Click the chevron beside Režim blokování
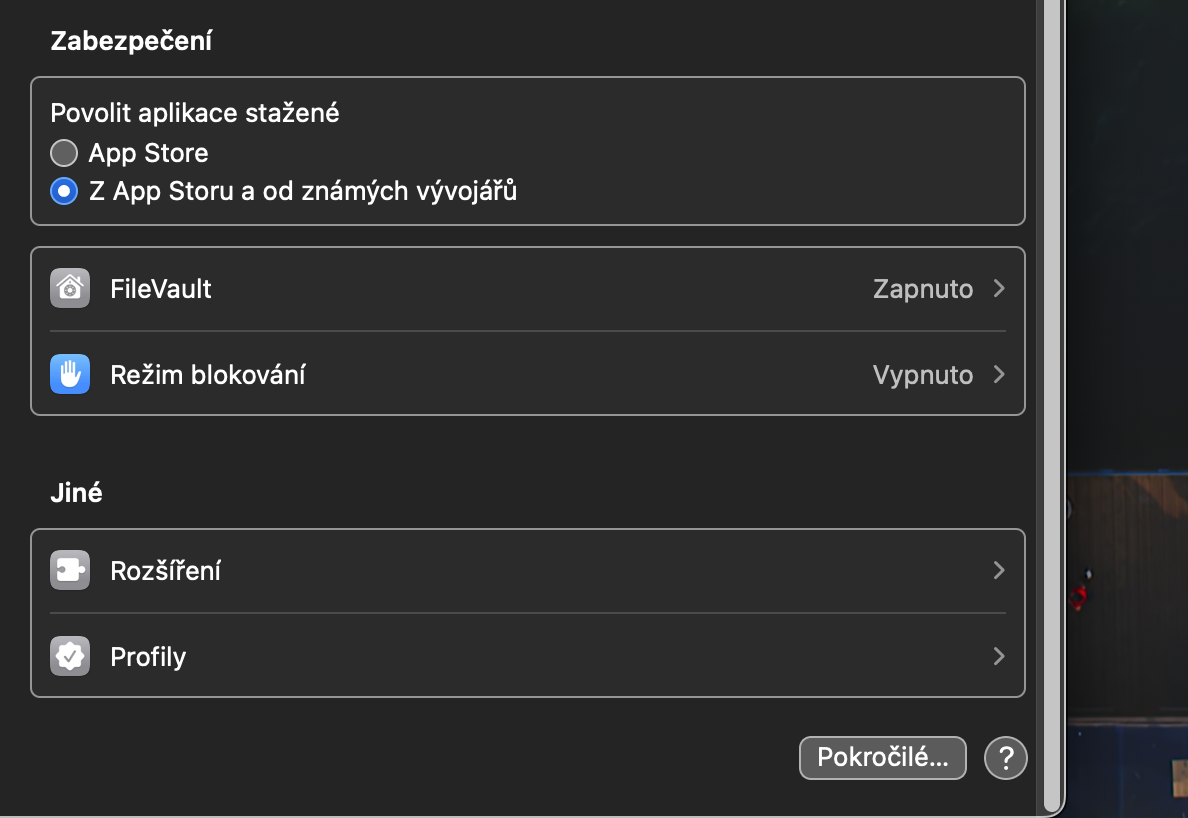The image size is (1188, 818). 998,375
